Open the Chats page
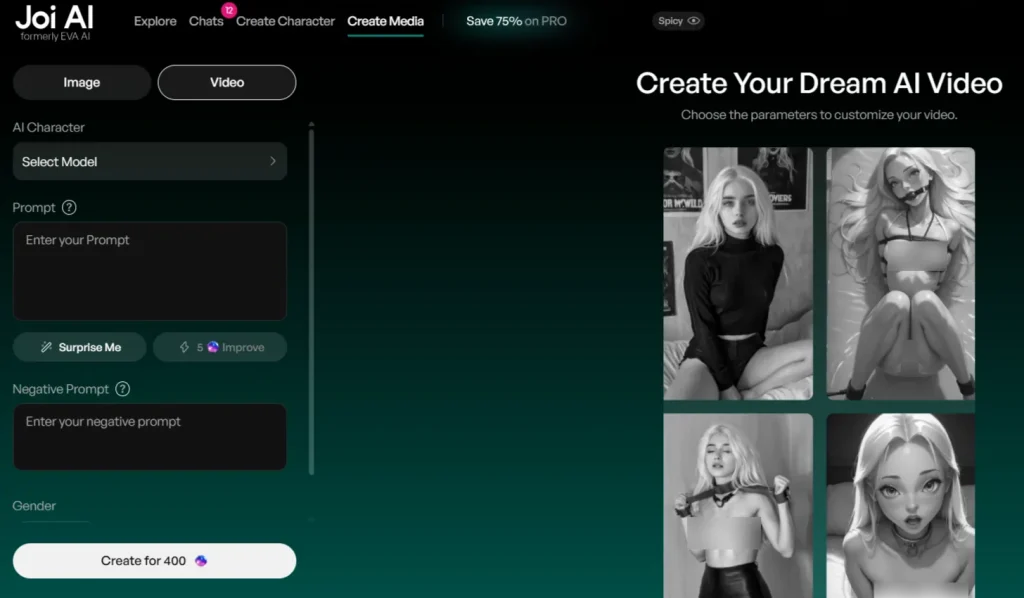 206,21
